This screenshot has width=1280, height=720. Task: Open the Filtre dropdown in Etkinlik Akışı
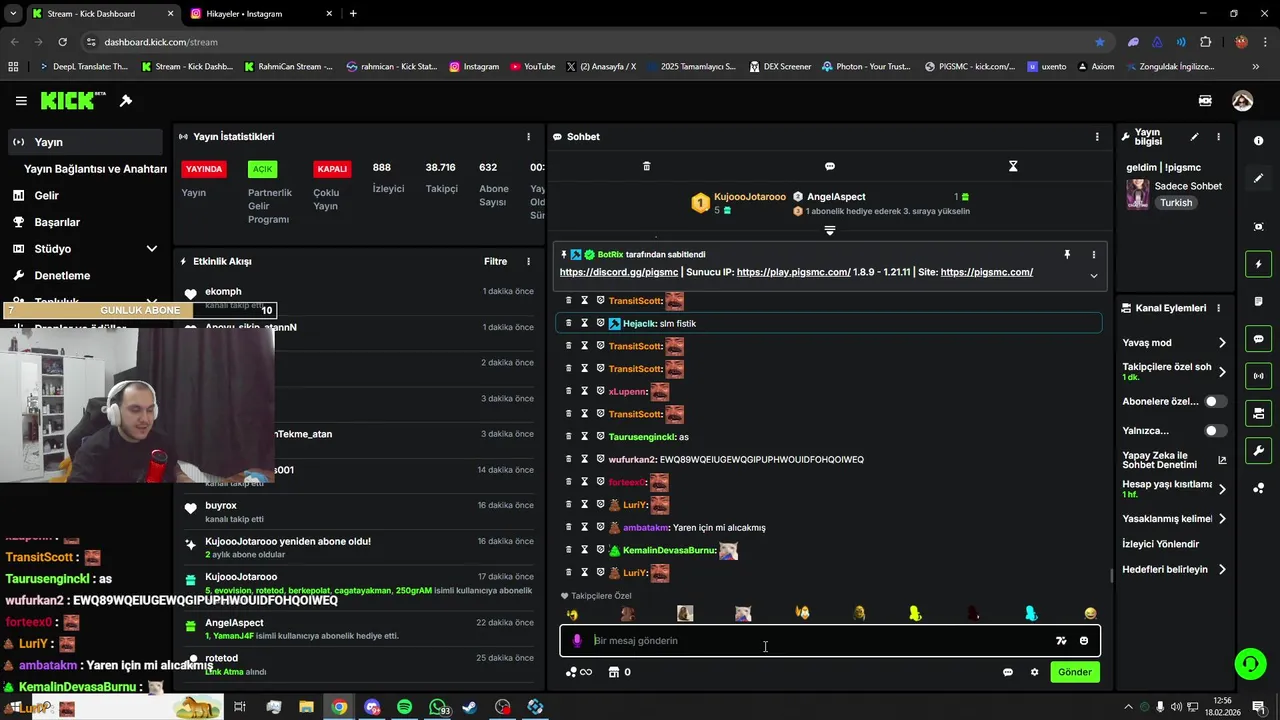coord(495,262)
